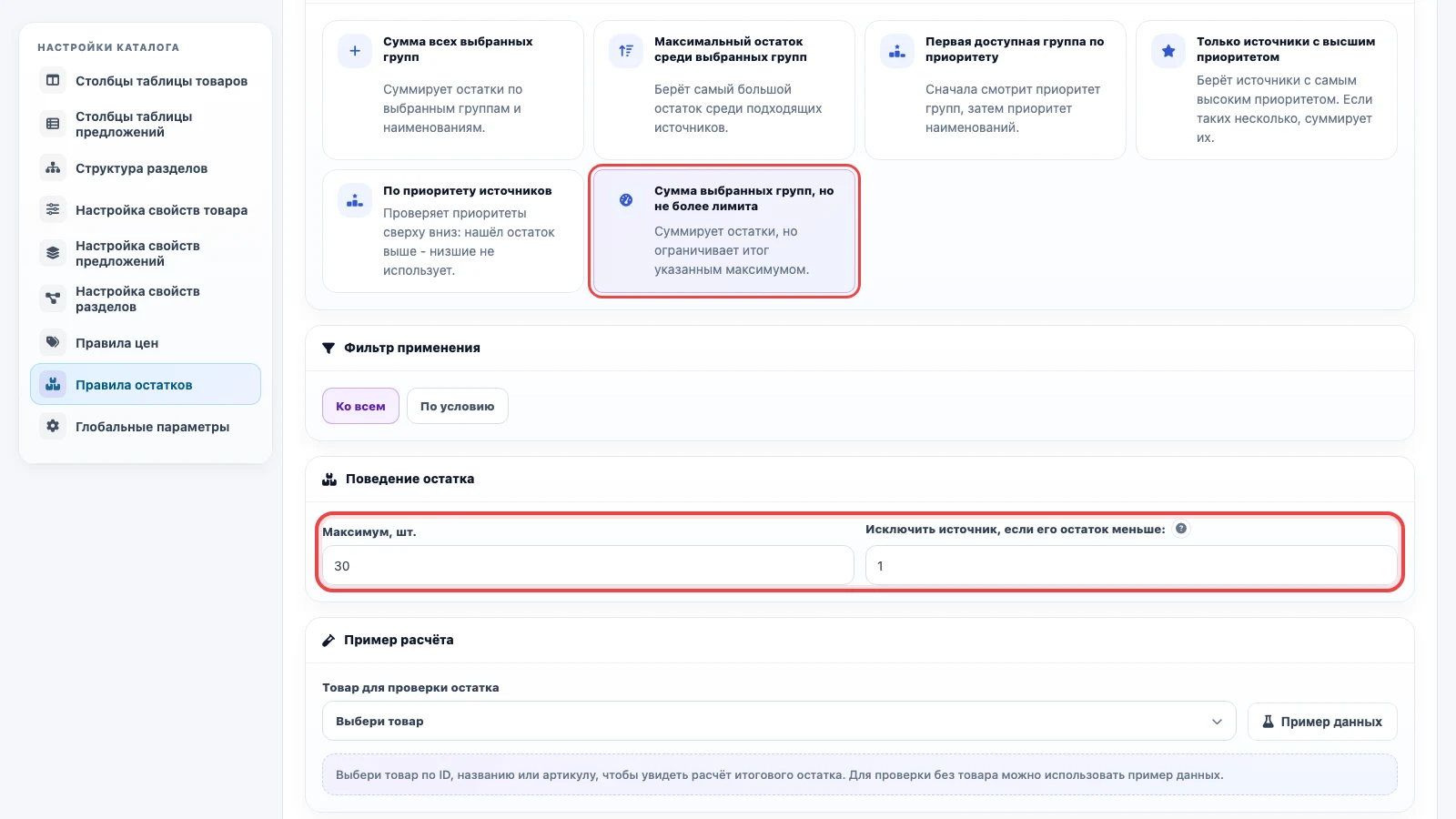Click the pen icon near Пример расчёта
This screenshot has height=819, width=1456.
(x=329, y=641)
